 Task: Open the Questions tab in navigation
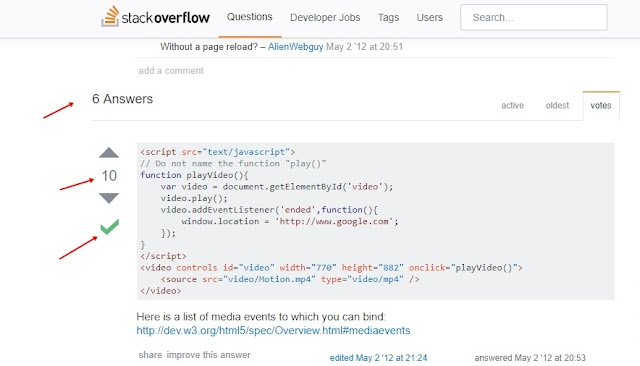(249, 17)
